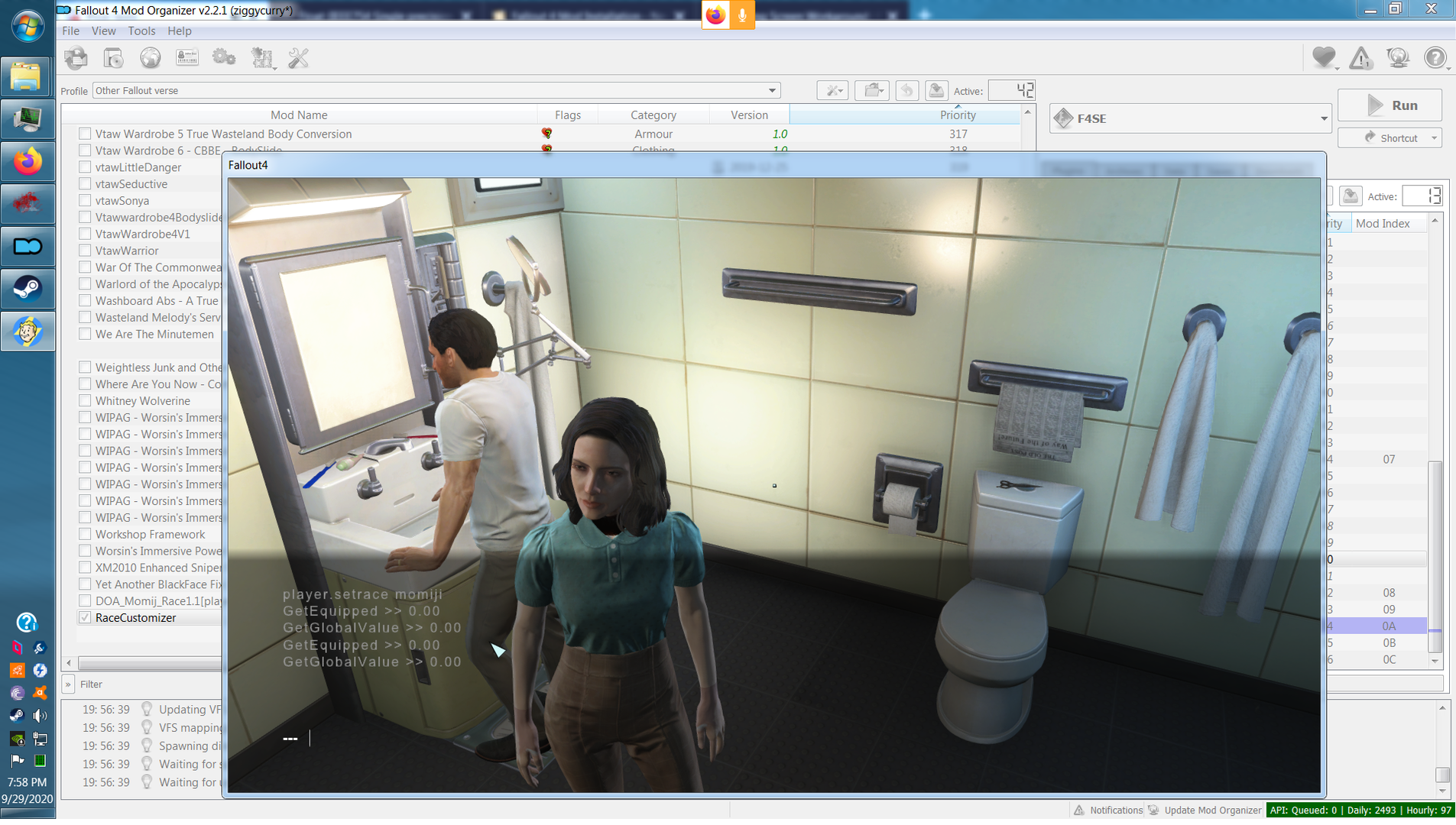Sort by the Flags column header

pos(568,115)
